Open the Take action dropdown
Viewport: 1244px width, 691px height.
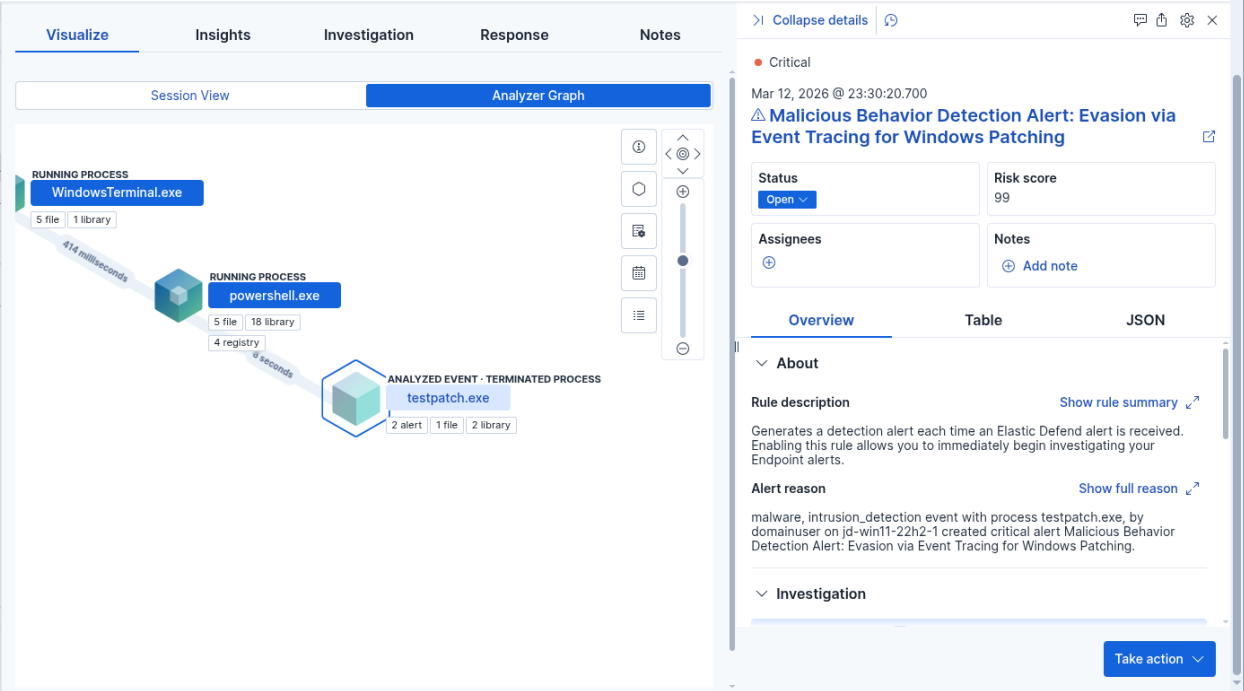(x=1159, y=659)
